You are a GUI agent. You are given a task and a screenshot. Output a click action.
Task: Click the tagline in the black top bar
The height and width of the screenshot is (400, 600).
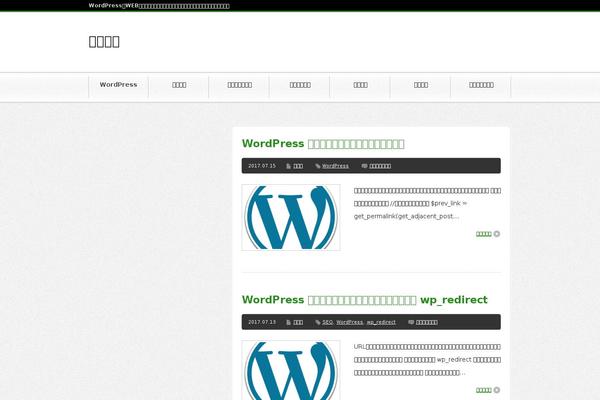coord(159,6)
